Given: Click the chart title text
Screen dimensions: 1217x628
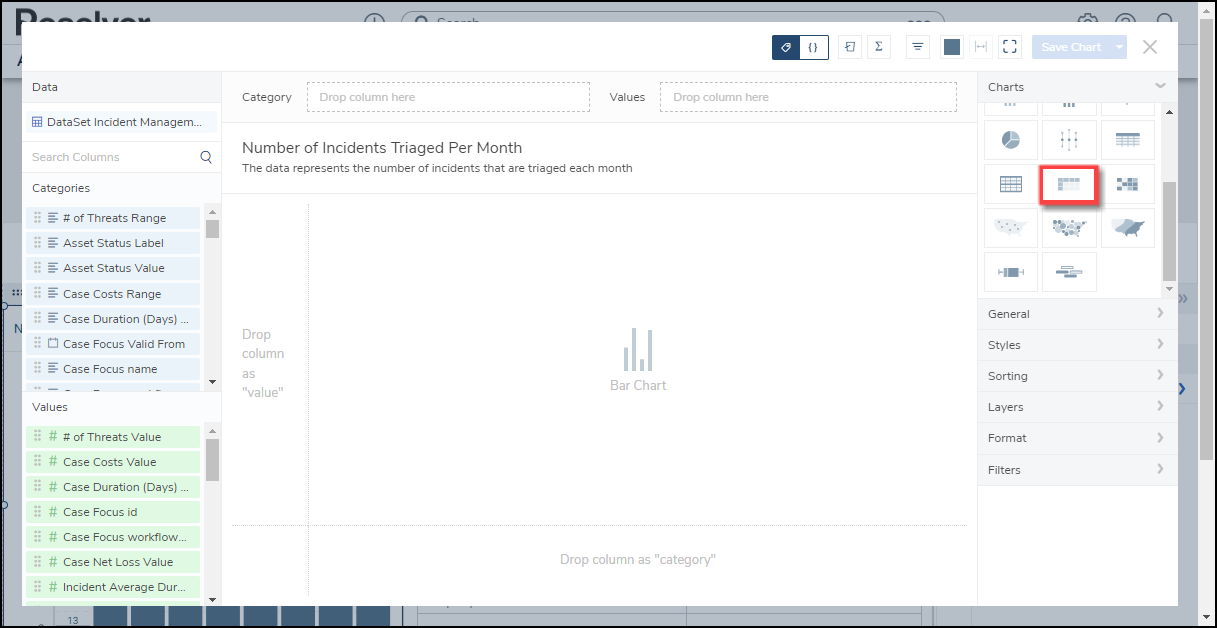Looking at the screenshot, I should tap(382, 148).
